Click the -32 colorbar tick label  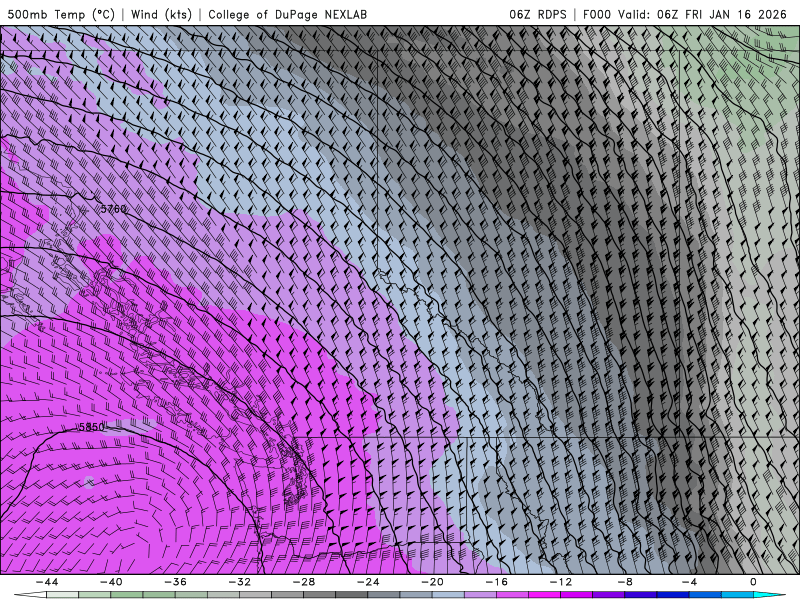tap(239, 582)
